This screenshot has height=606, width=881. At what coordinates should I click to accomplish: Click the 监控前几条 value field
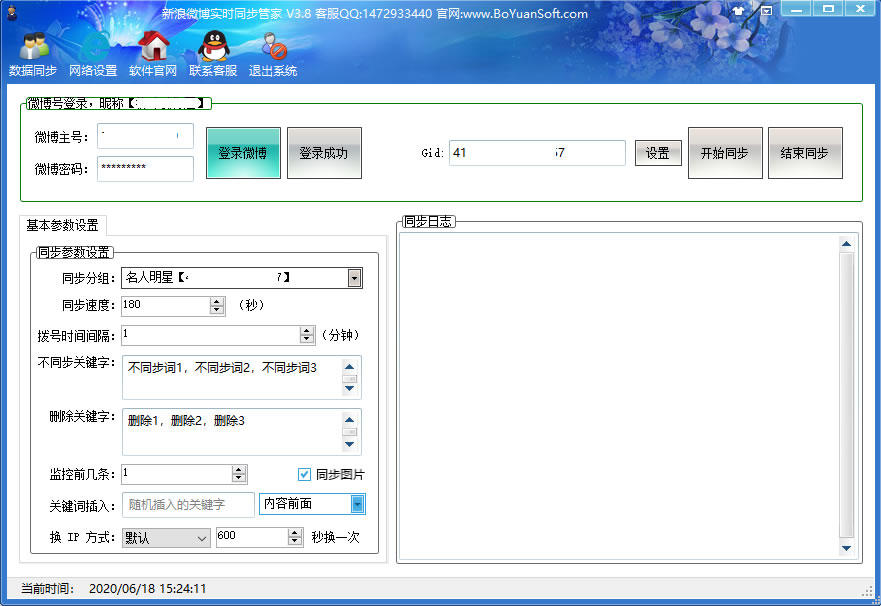[177, 473]
